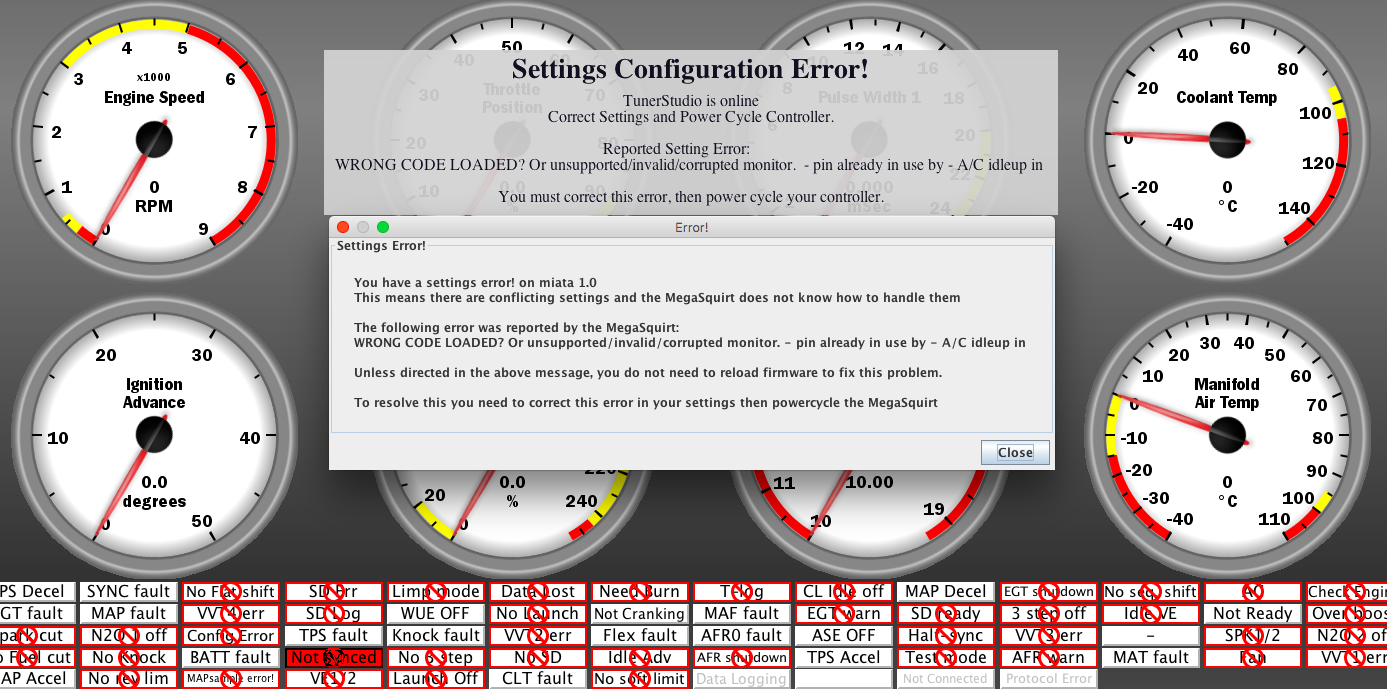Click the TPS Accel indicator
Image resolution: width=1387 pixels, height=689 pixels.
843,657
